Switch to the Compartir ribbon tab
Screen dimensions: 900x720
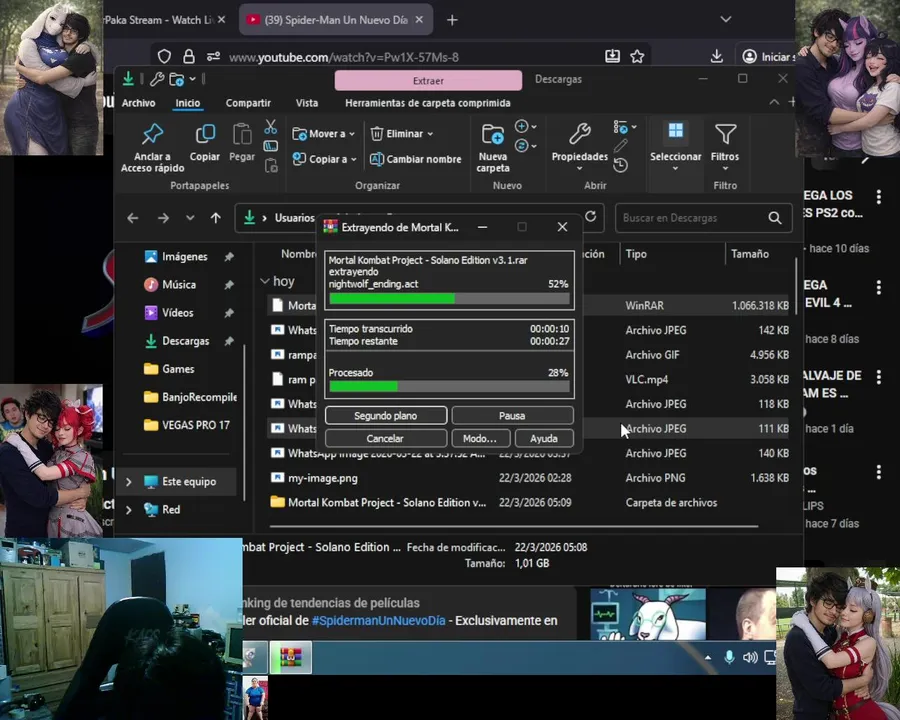tap(248, 103)
